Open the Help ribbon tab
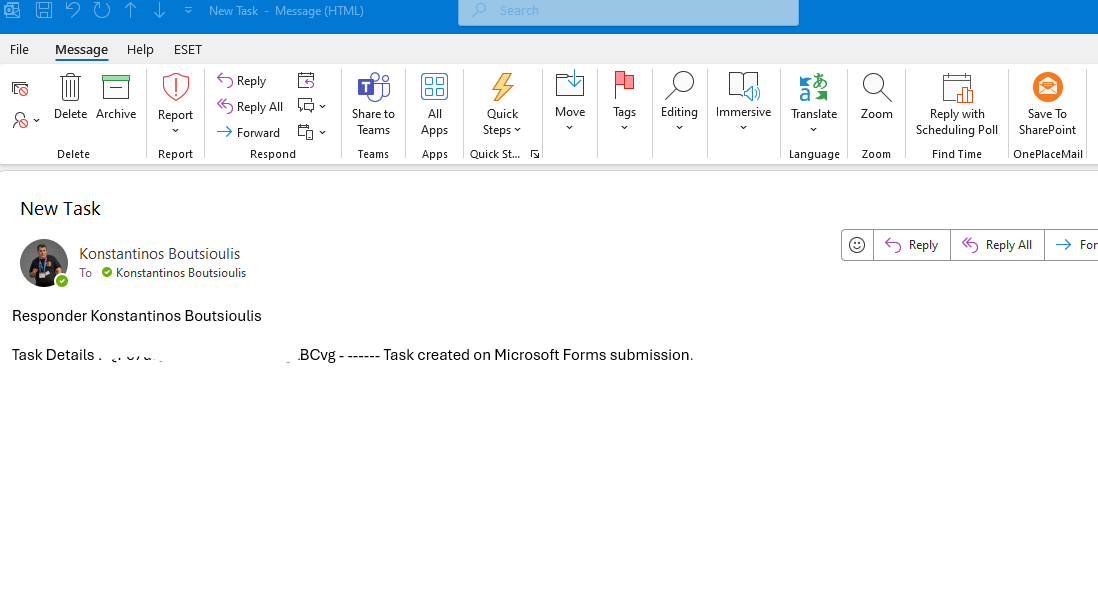 click(x=140, y=50)
